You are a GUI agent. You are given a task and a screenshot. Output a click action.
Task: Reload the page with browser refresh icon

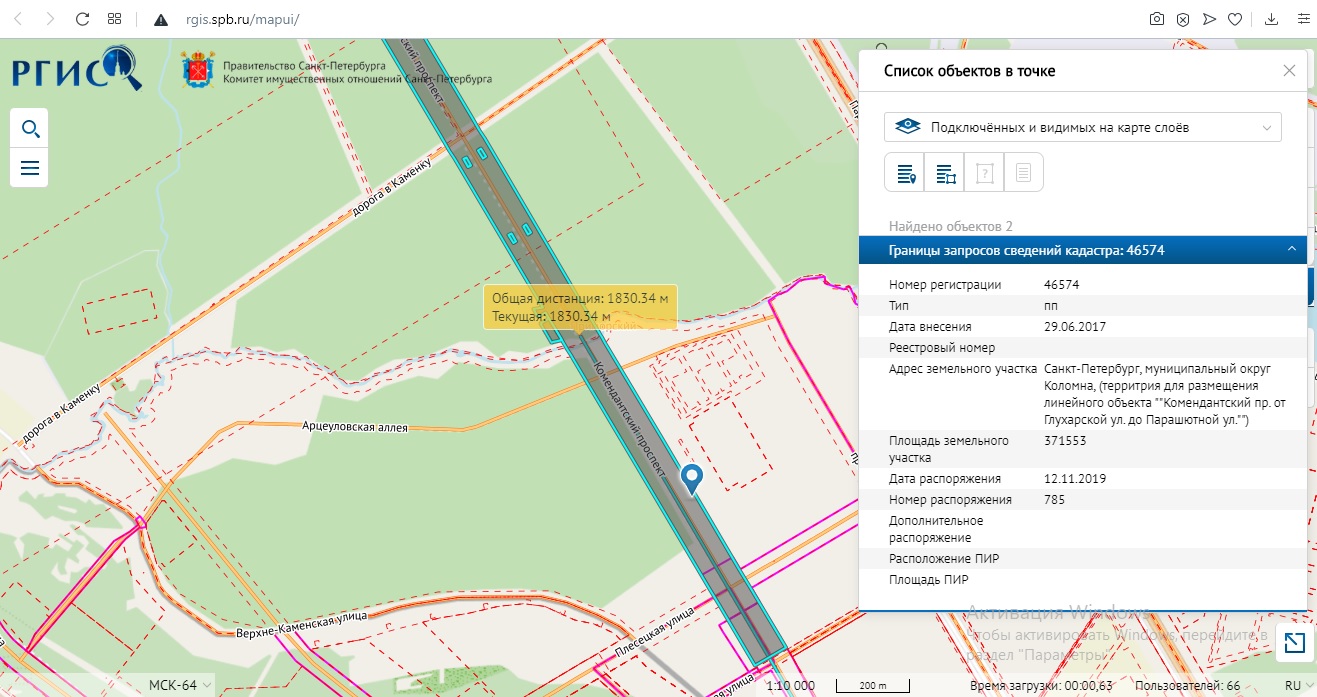(83, 19)
